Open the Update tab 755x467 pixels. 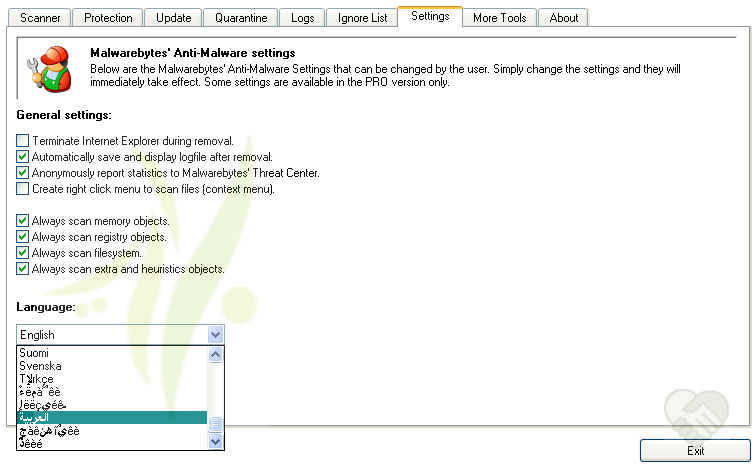pyautogui.click(x=173, y=18)
